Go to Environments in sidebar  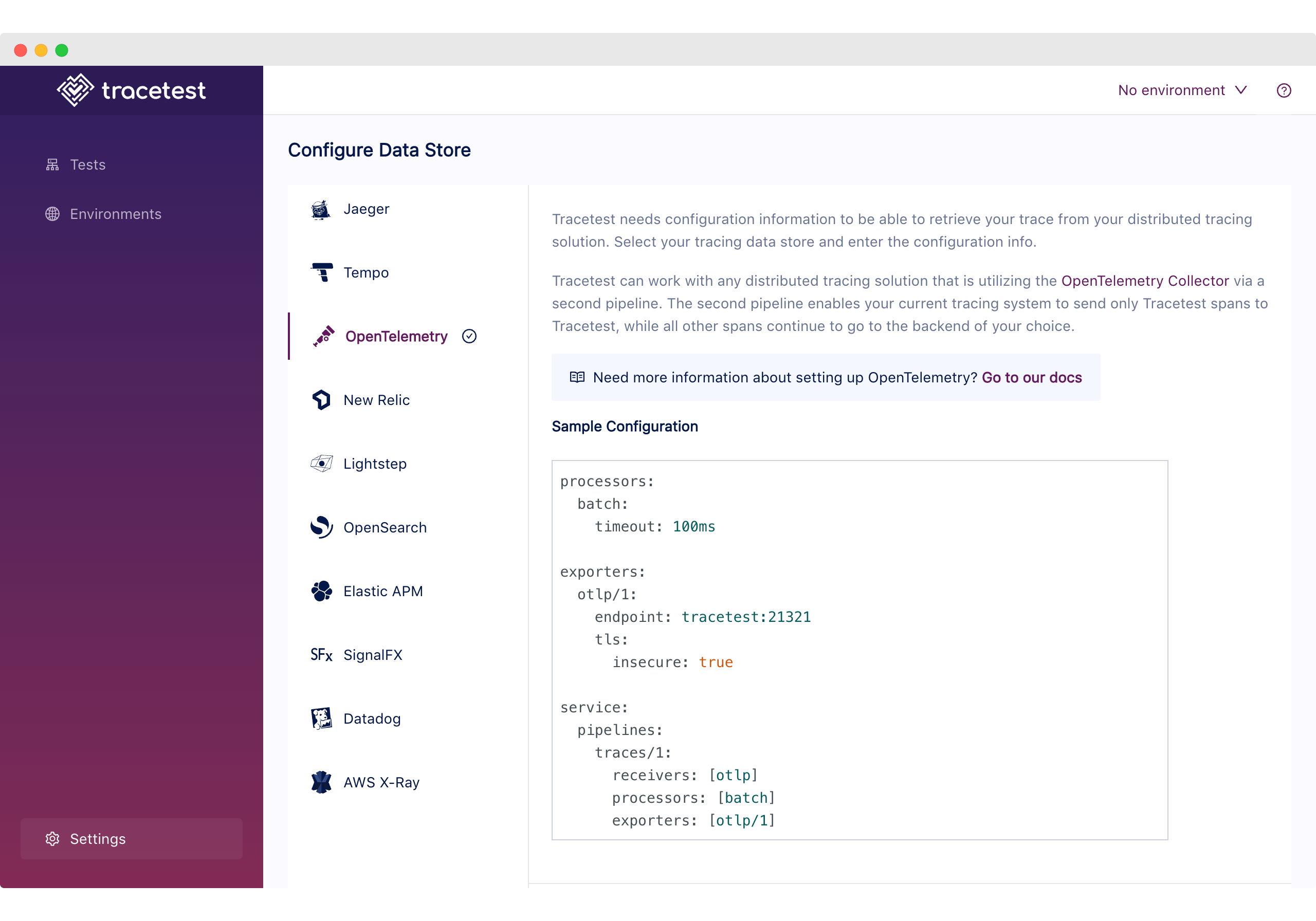[115, 214]
